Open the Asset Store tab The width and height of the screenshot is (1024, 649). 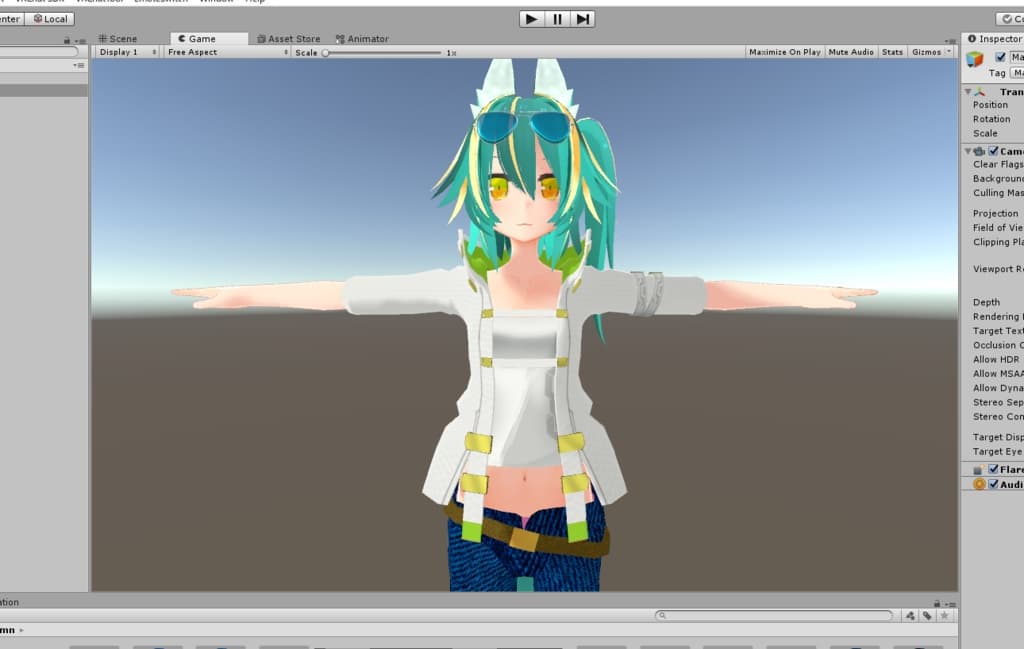click(289, 39)
